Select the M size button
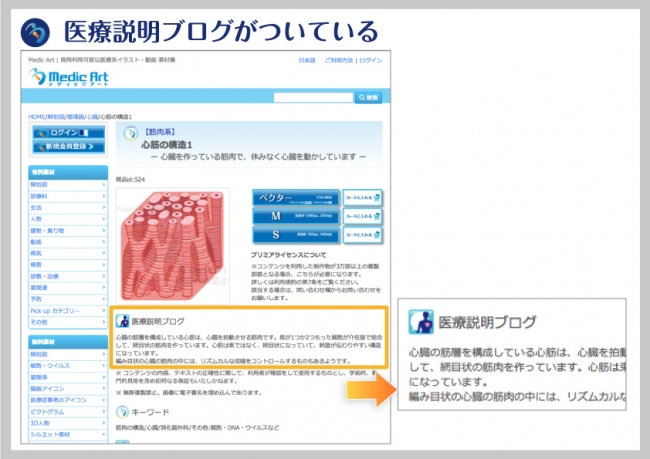Screen dimensions: 650x459 296,216
